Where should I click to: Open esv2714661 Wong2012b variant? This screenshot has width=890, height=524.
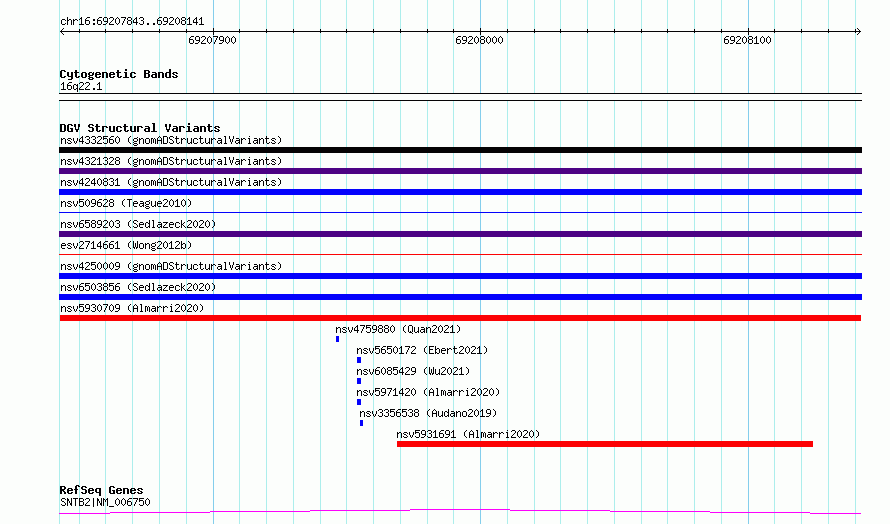coord(126,245)
